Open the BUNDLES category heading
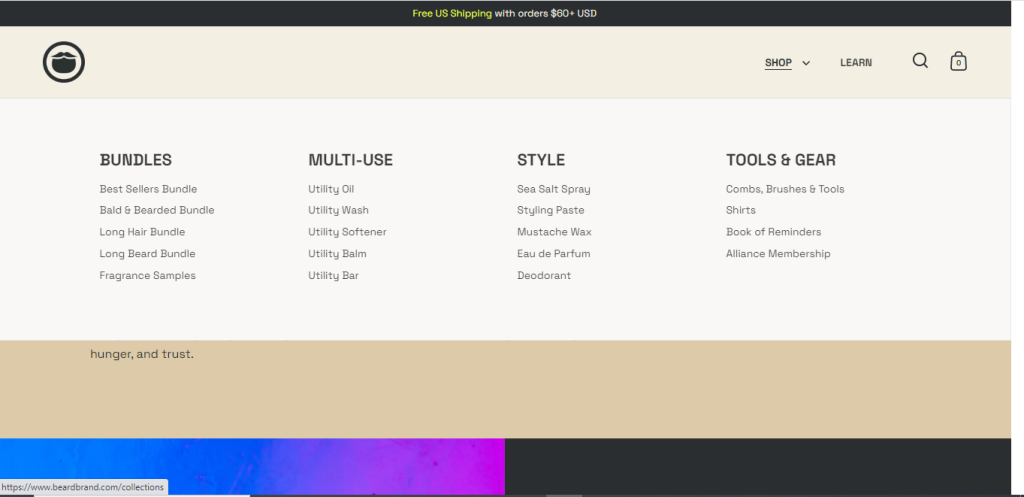The height and width of the screenshot is (497, 1024). click(x=136, y=160)
